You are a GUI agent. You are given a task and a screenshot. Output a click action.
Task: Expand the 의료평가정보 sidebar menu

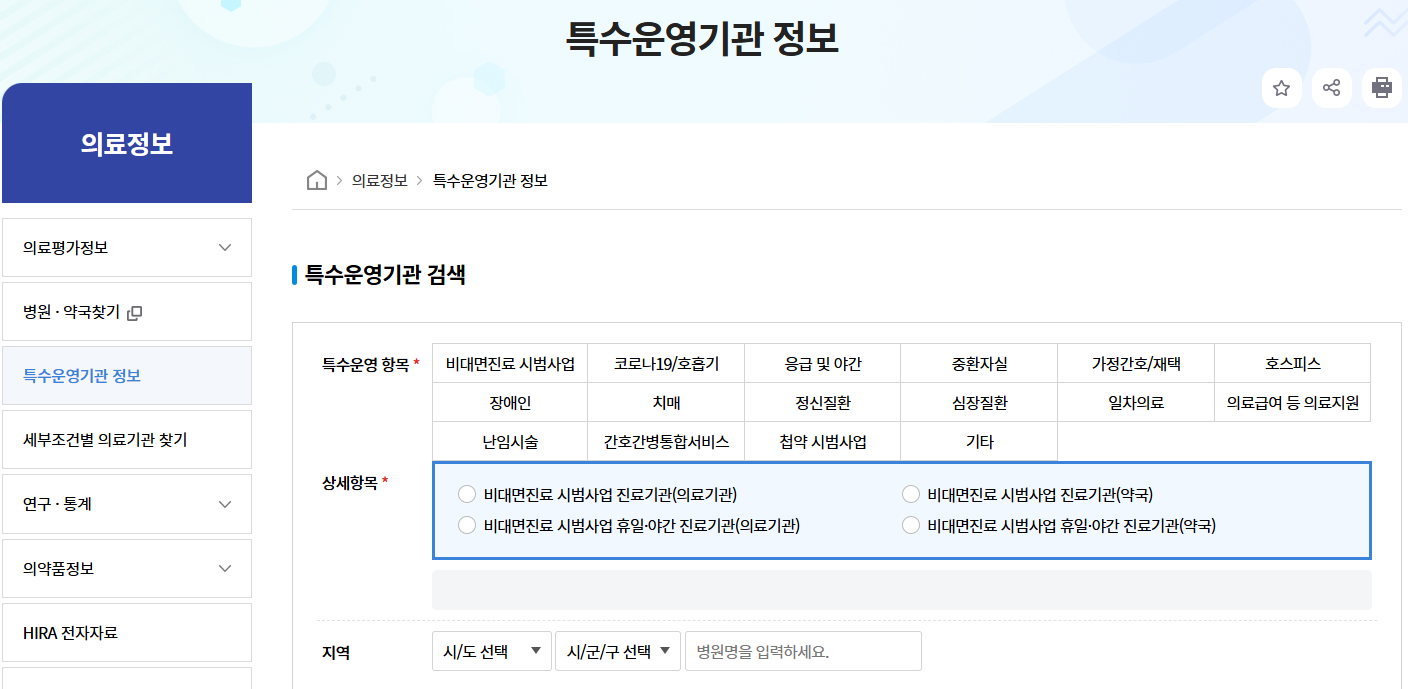pyautogui.click(x=127, y=248)
